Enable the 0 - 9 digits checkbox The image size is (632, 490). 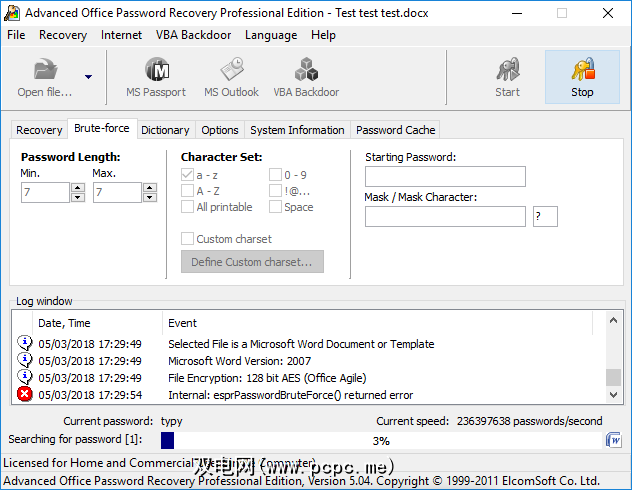(275, 175)
